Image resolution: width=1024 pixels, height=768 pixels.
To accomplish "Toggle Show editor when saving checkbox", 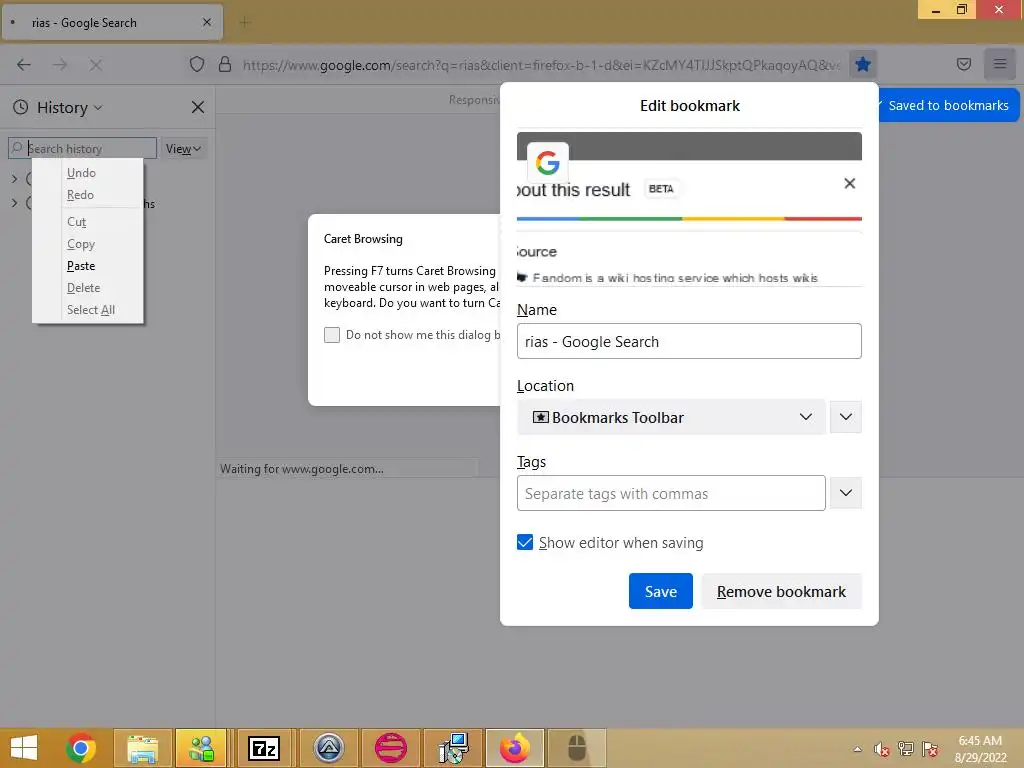I will coord(525,543).
